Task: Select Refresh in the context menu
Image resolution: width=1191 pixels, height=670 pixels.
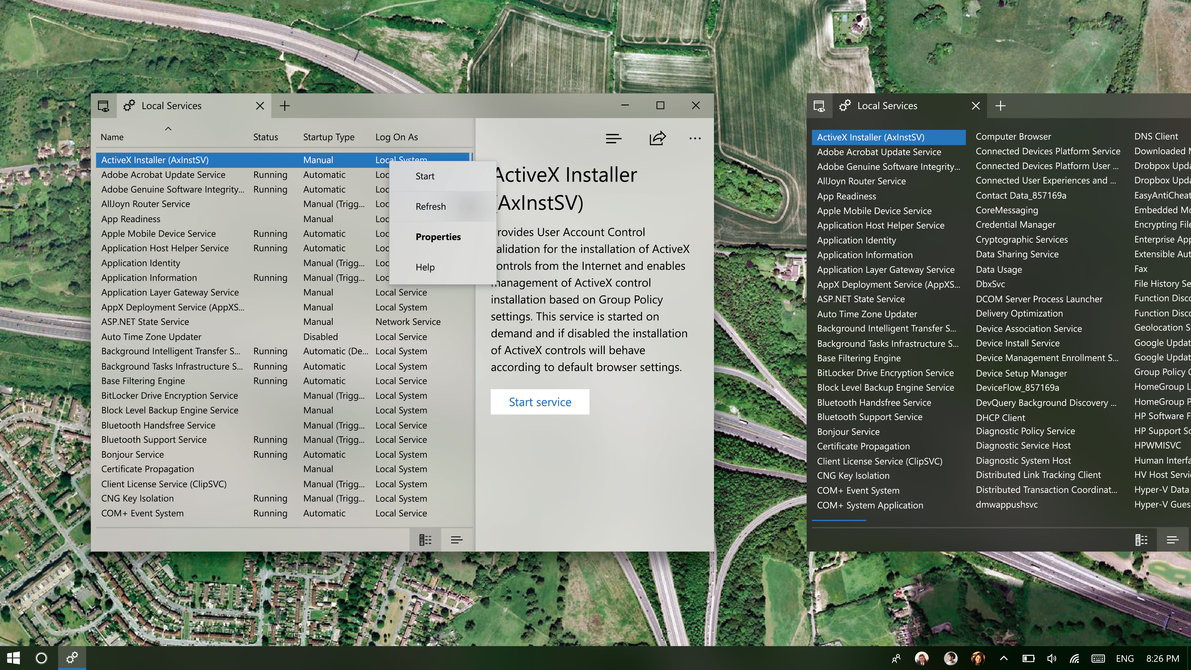Action: (442, 207)
